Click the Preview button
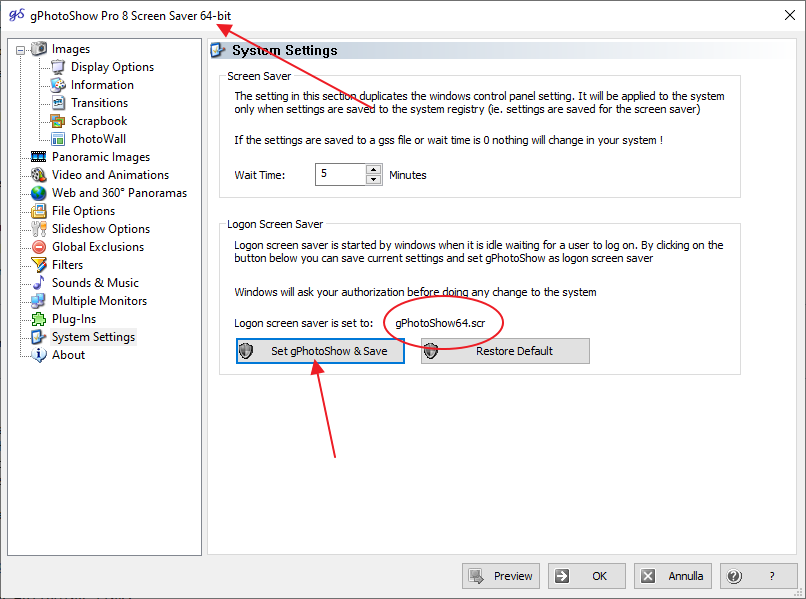 501,576
